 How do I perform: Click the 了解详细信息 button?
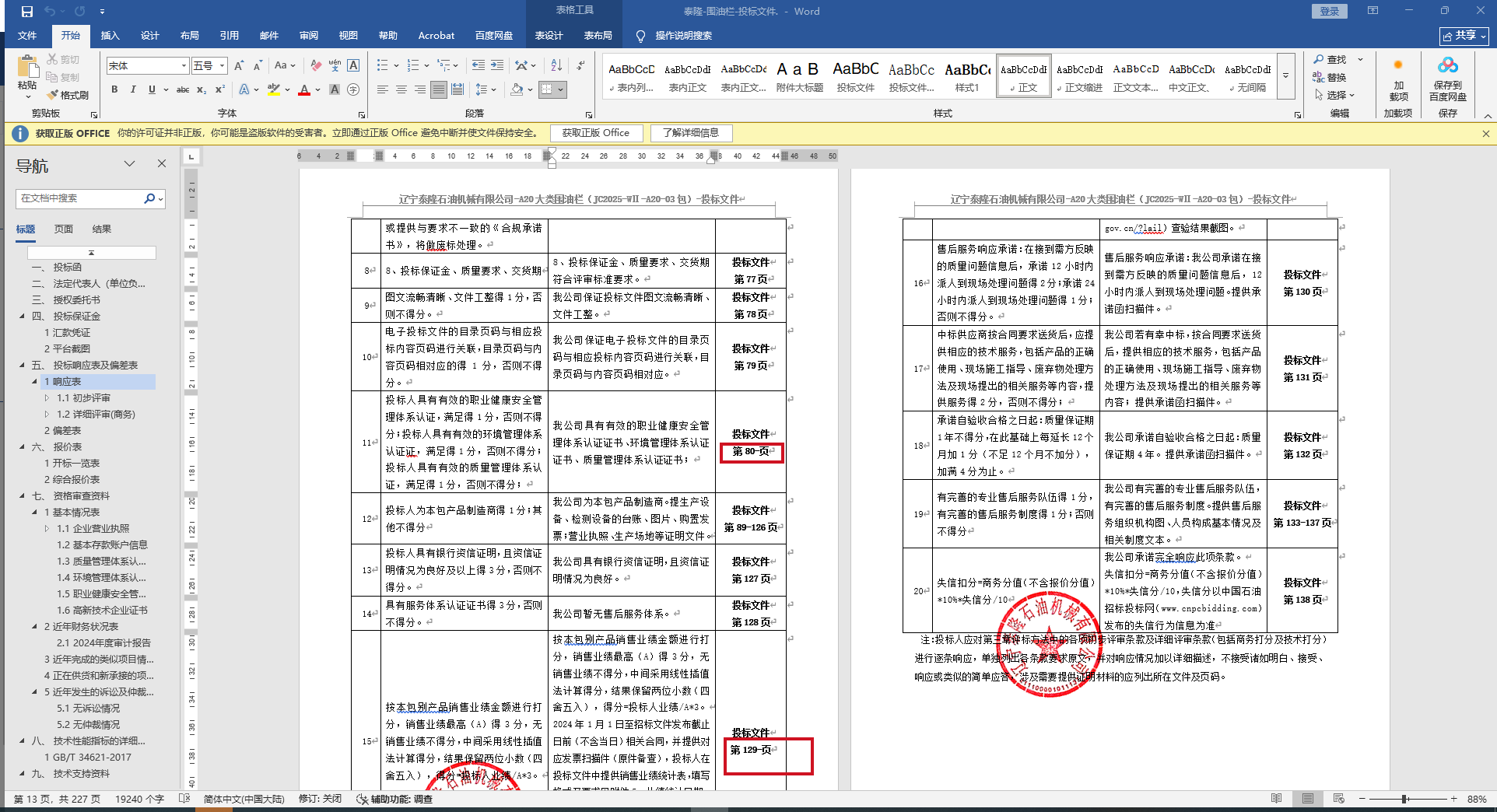(x=691, y=133)
